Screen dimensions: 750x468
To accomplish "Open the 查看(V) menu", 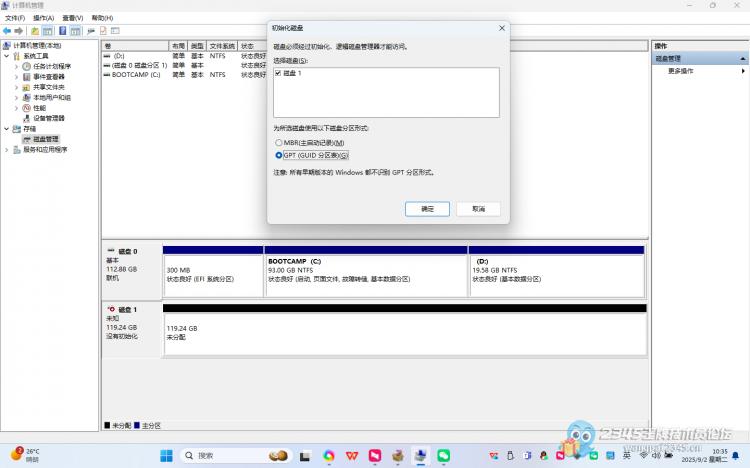I will click(x=73, y=18).
